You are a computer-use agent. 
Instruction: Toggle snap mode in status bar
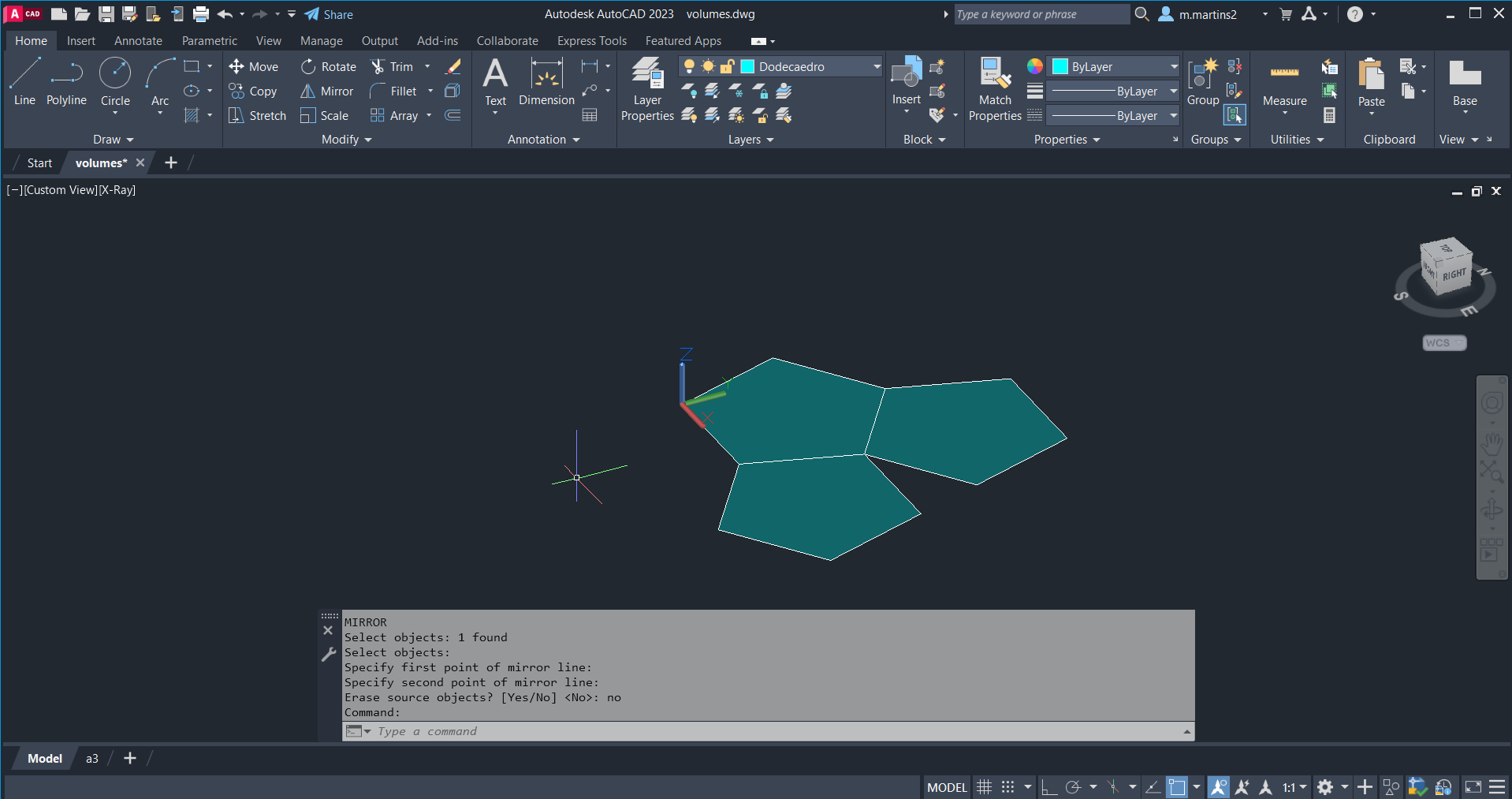pos(1008,787)
